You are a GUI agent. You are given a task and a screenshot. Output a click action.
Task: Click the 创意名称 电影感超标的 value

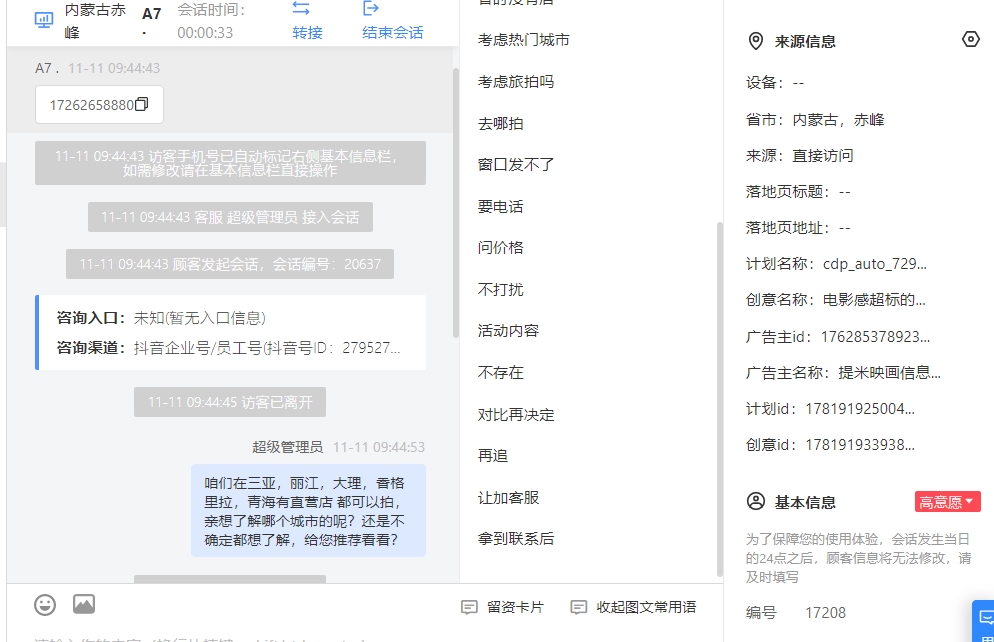tap(874, 300)
